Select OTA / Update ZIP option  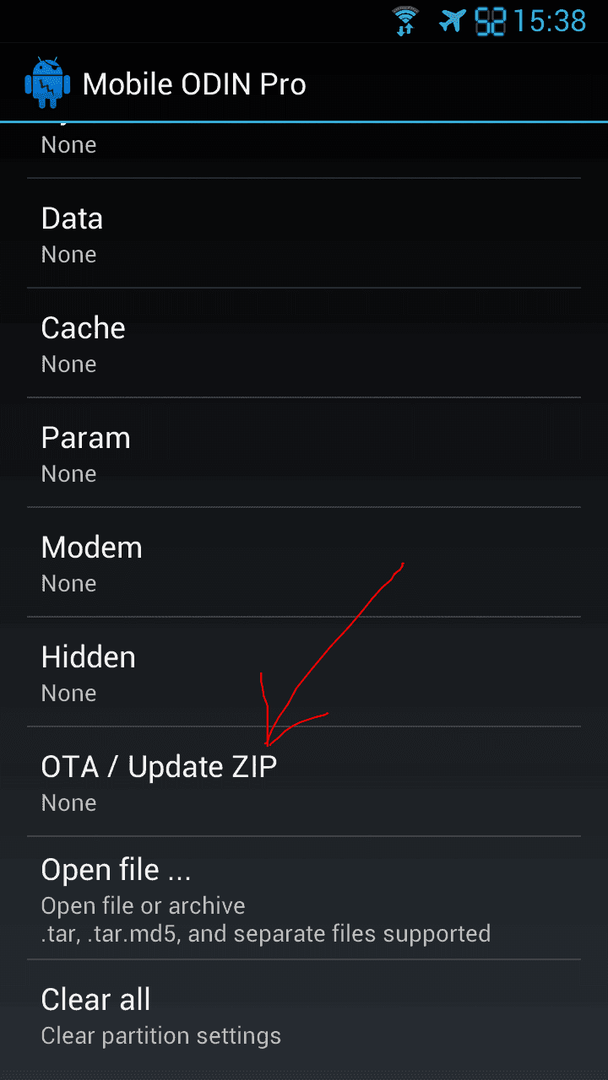pyautogui.click(x=304, y=781)
